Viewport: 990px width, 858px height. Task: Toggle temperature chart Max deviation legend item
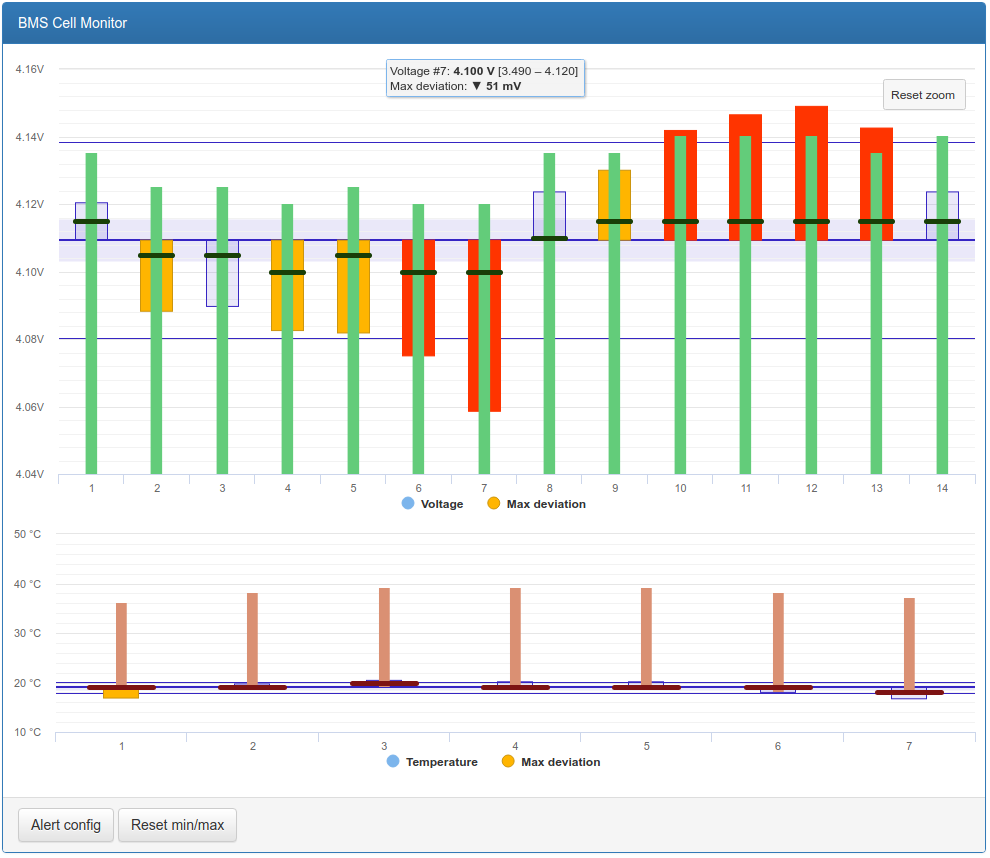(560, 762)
